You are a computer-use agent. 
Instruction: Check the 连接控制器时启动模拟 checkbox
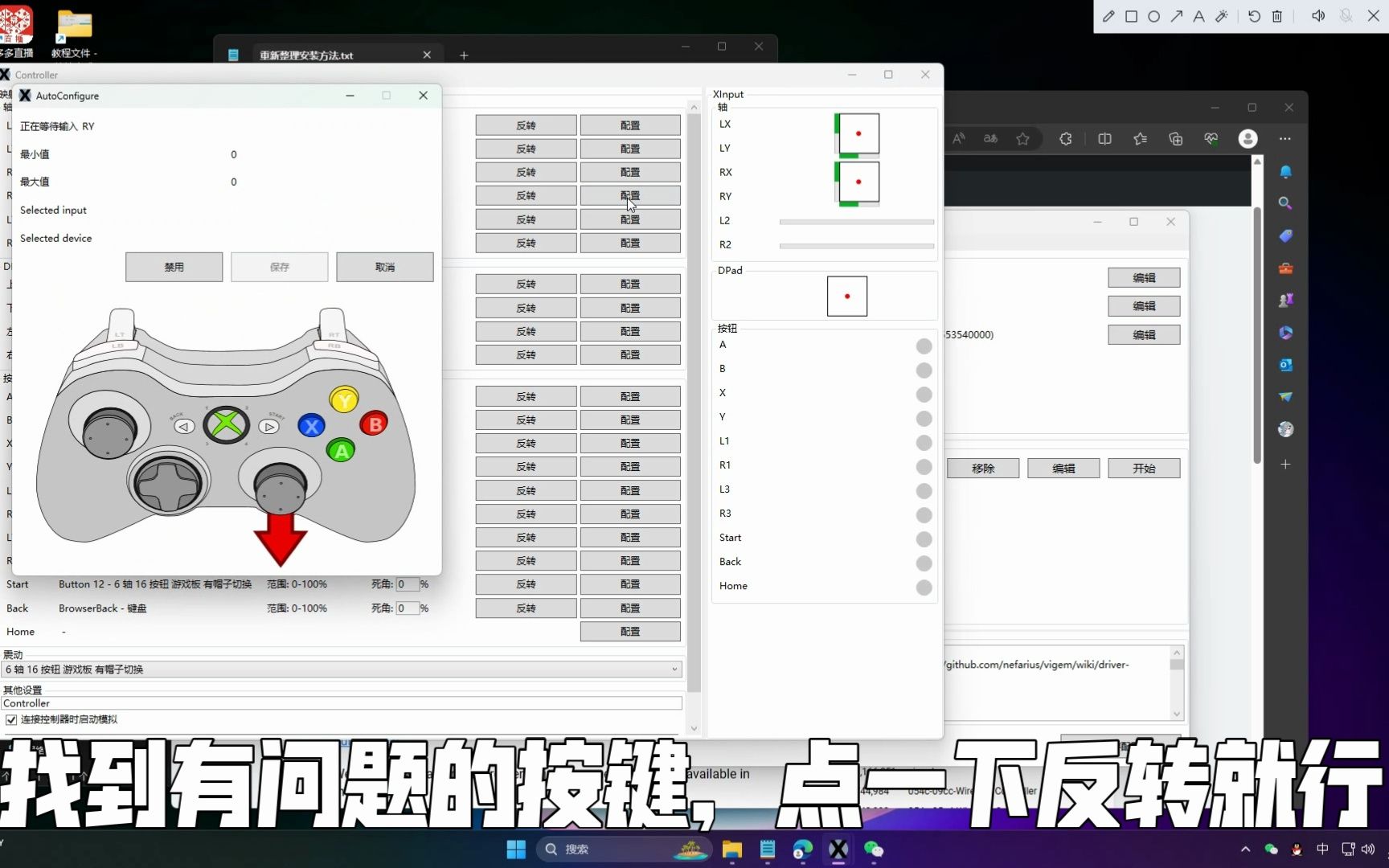click(10, 719)
